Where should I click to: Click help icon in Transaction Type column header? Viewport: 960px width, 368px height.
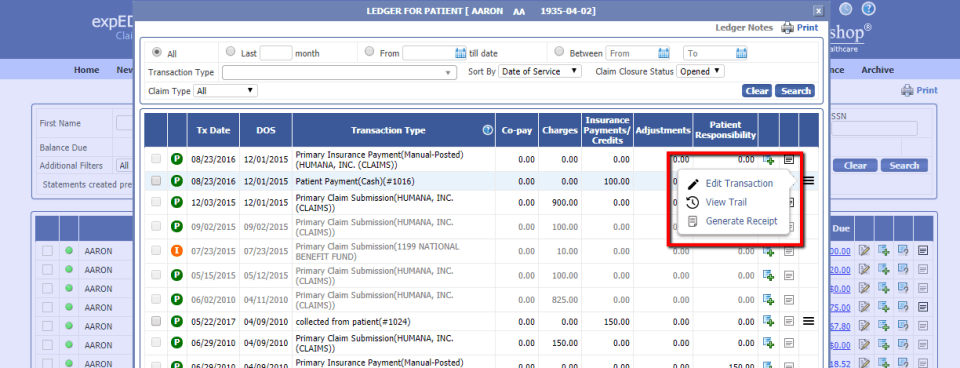tap(487, 130)
